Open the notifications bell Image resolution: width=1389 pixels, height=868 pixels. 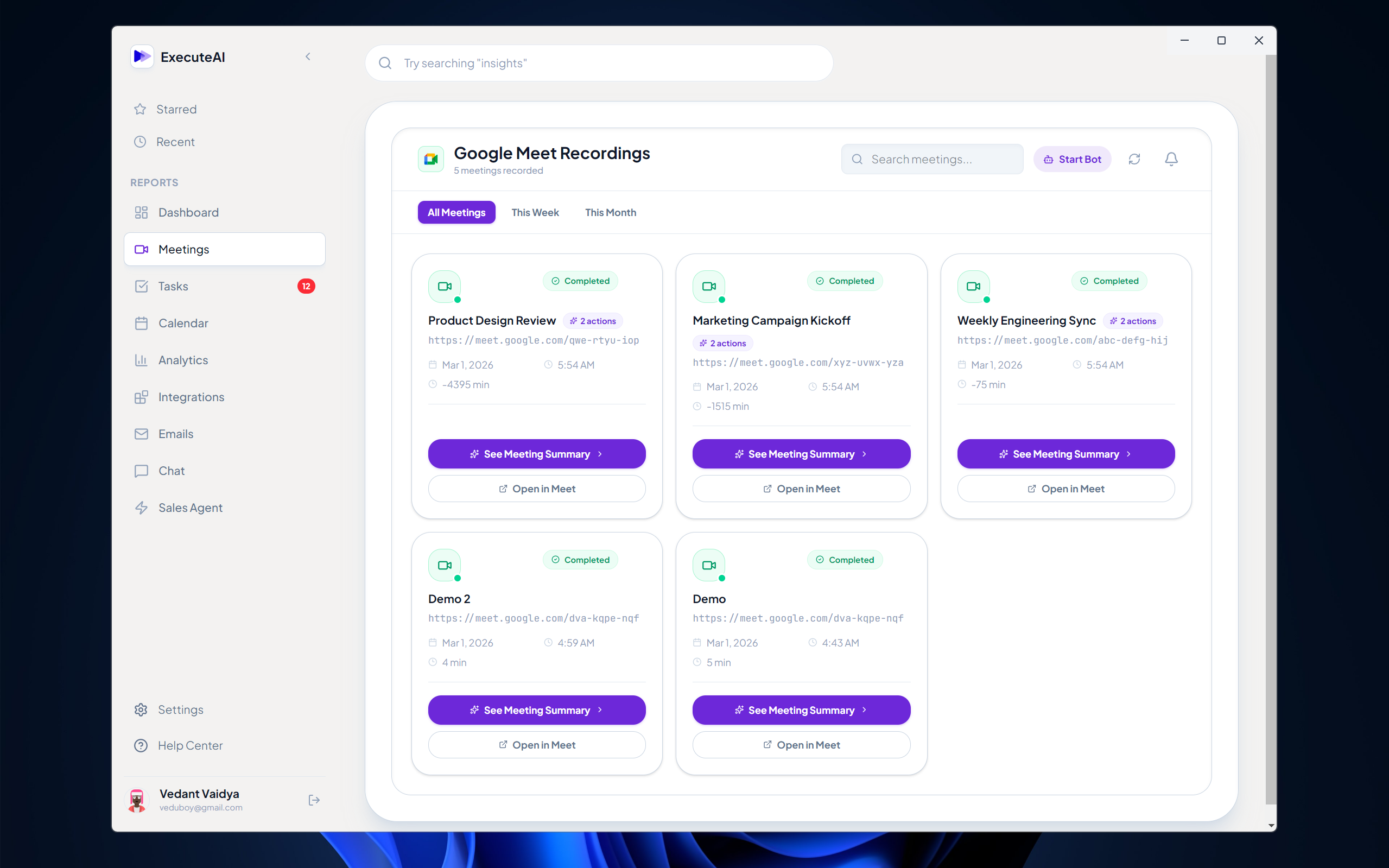click(x=1171, y=159)
